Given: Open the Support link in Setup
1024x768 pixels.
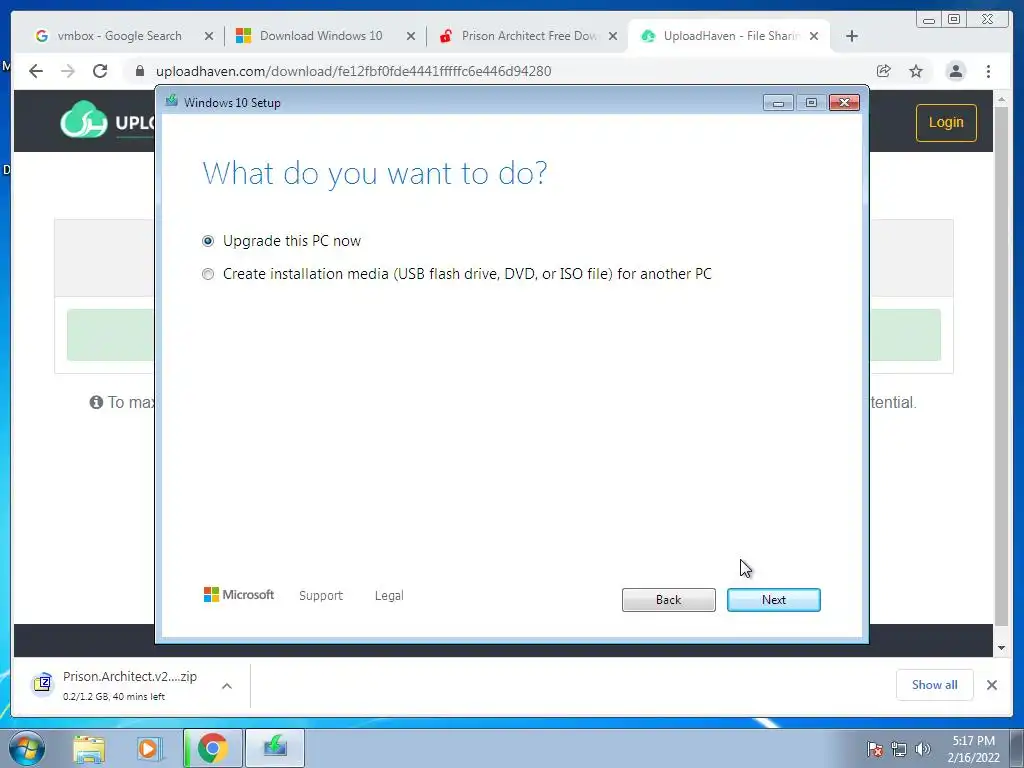Looking at the screenshot, I should point(321,596).
